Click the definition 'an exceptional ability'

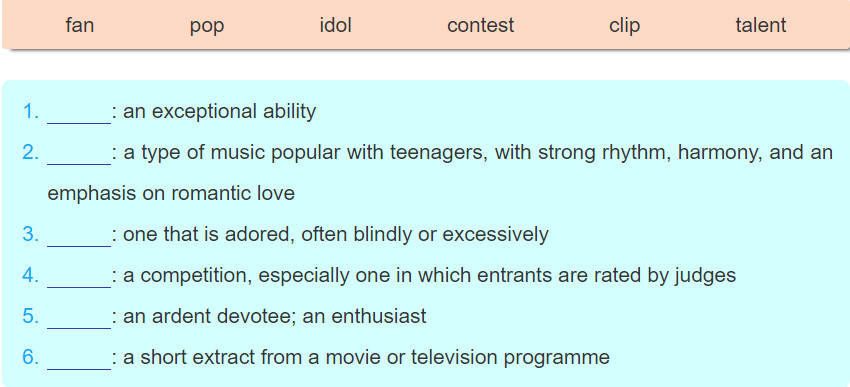(x=220, y=112)
